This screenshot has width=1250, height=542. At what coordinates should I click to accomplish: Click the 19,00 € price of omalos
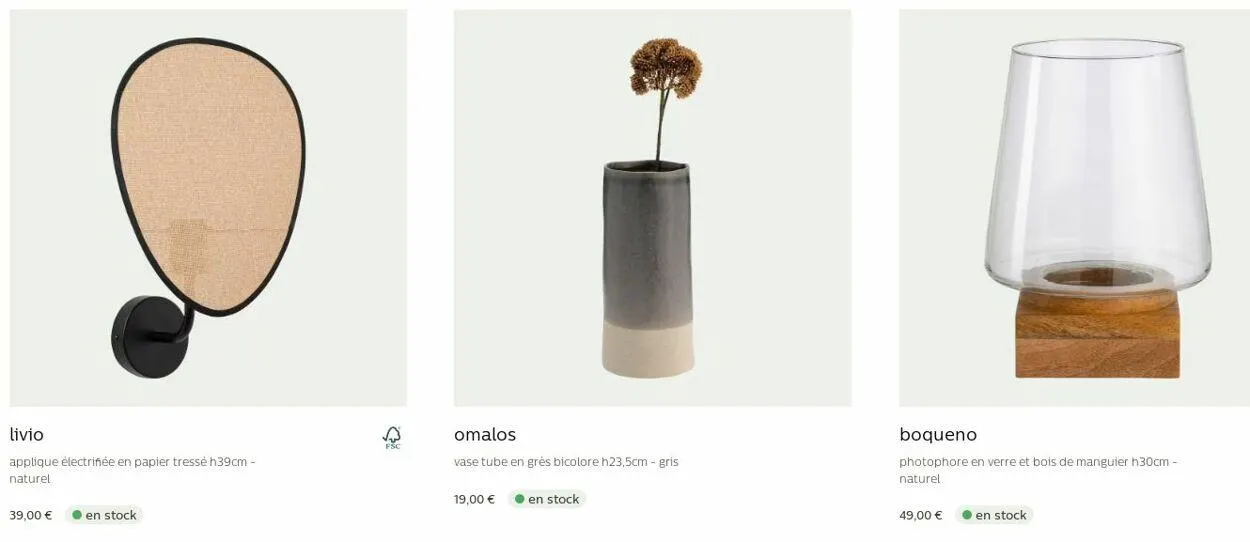point(475,499)
